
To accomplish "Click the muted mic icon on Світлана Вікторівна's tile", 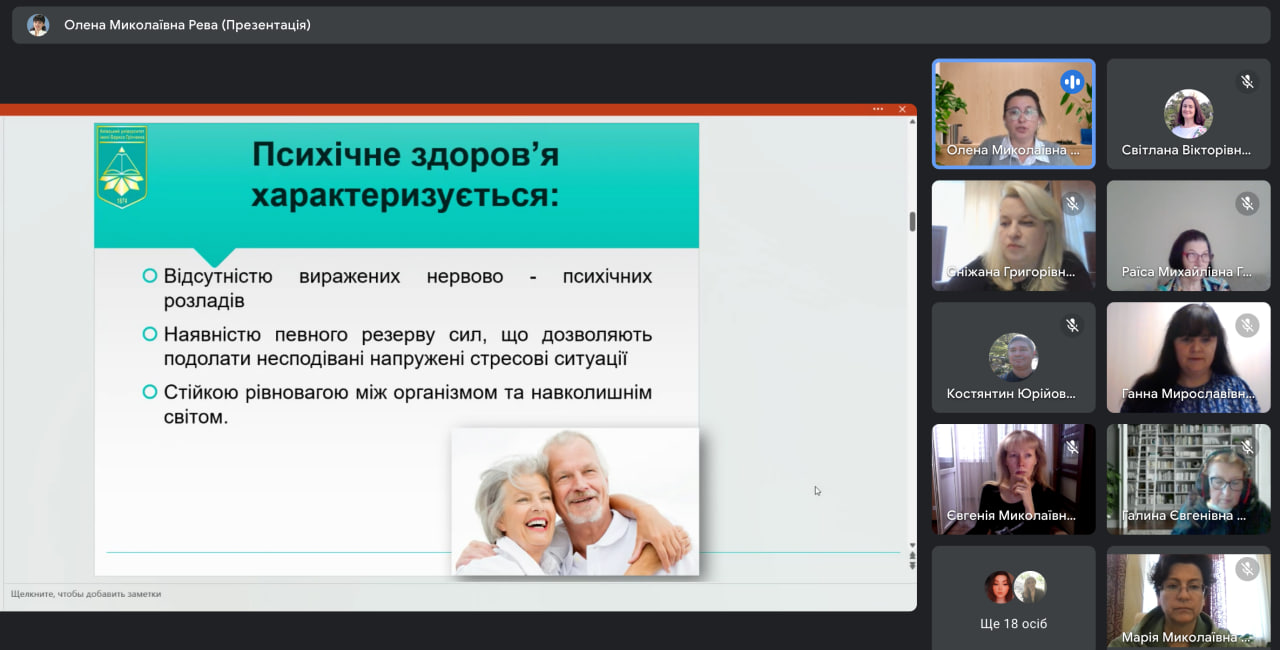I will (1247, 82).
